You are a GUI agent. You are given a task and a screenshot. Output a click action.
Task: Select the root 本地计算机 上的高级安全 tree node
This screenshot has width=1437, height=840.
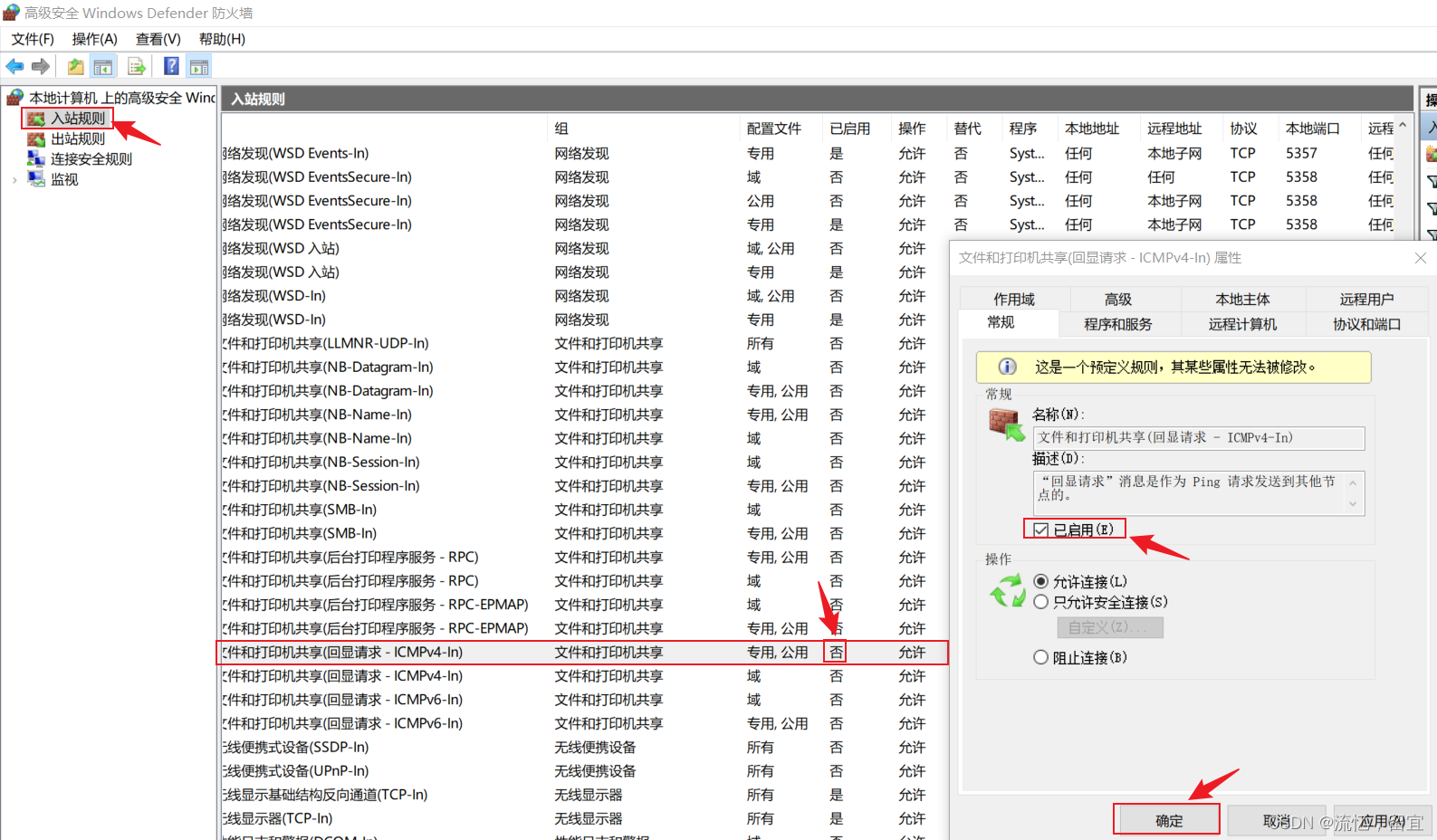121,97
